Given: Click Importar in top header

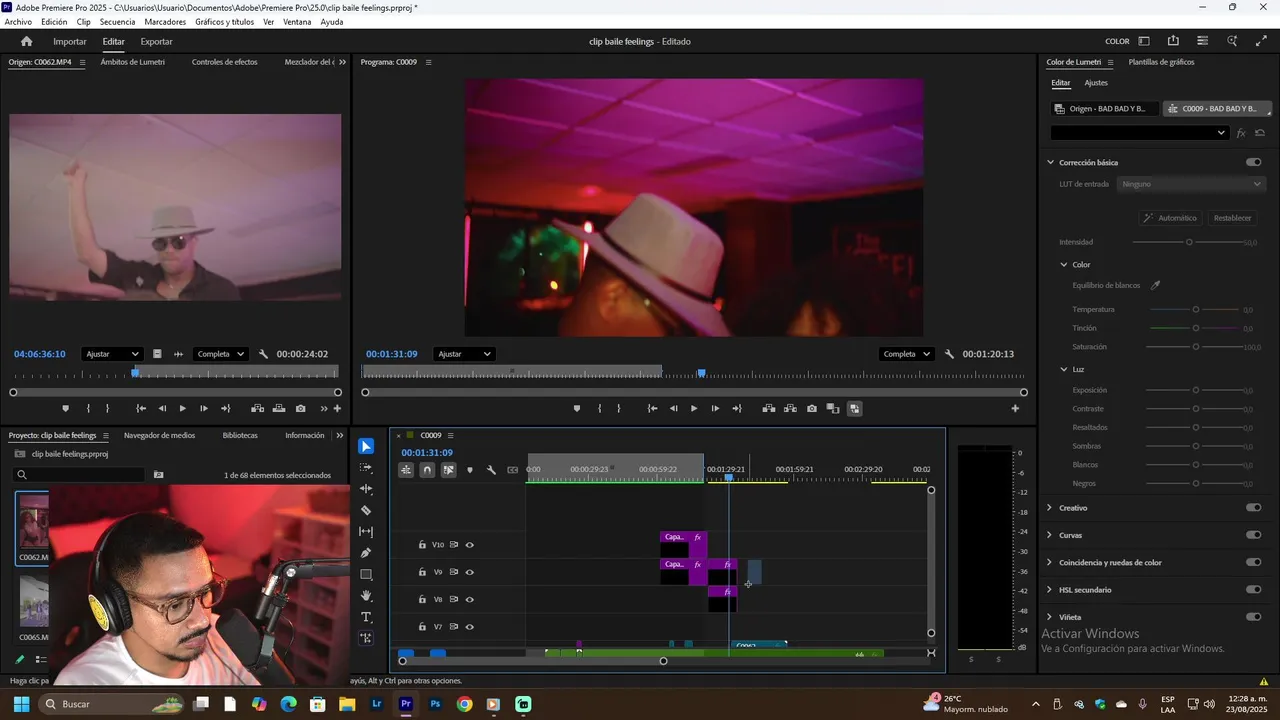Looking at the screenshot, I should (x=70, y=42).
